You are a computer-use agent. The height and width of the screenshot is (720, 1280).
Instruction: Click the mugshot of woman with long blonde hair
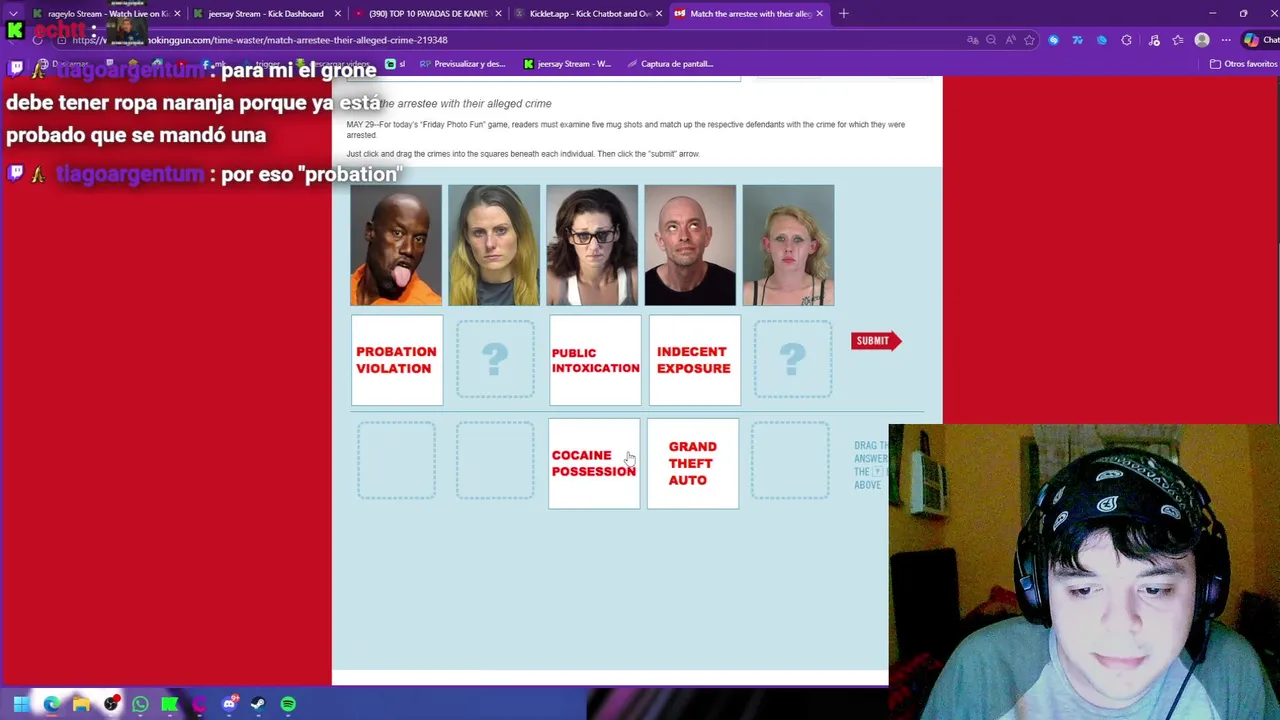[x=494, y=245]
